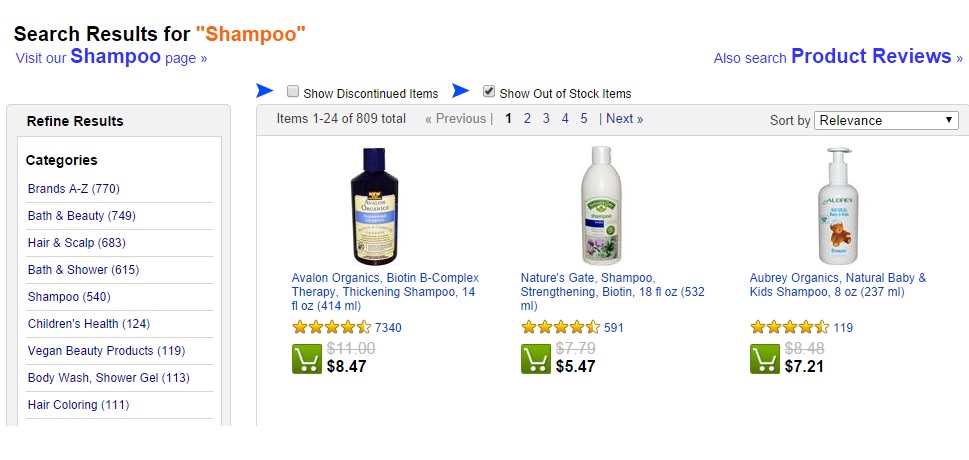Add Nature's Gate shampoo to cart
The image size is (969, 460).
pyautogui.click(x=536, y=359)
